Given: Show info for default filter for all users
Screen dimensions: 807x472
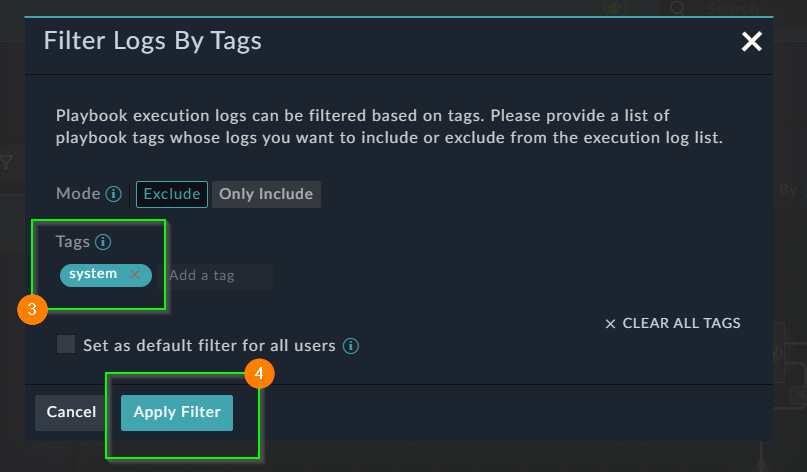Looking at the screenshot, I should pyautogui.click(x=351, y=346).
